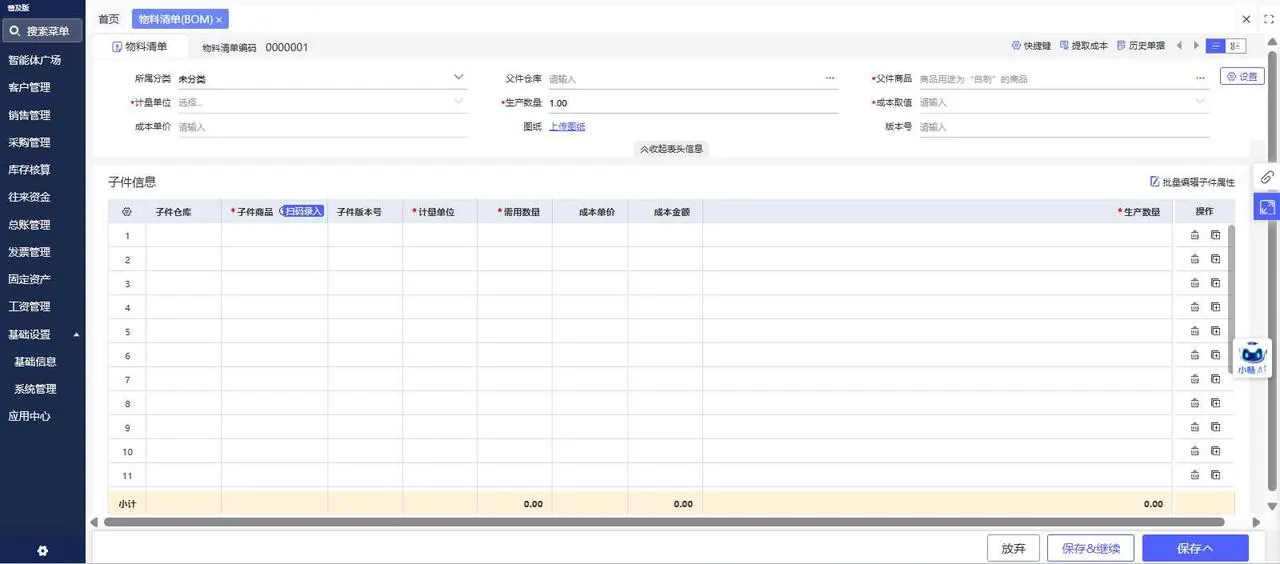Switch to single-column layout view
This screenshot has width=1280, height=564.
(x=1216, y=46)
